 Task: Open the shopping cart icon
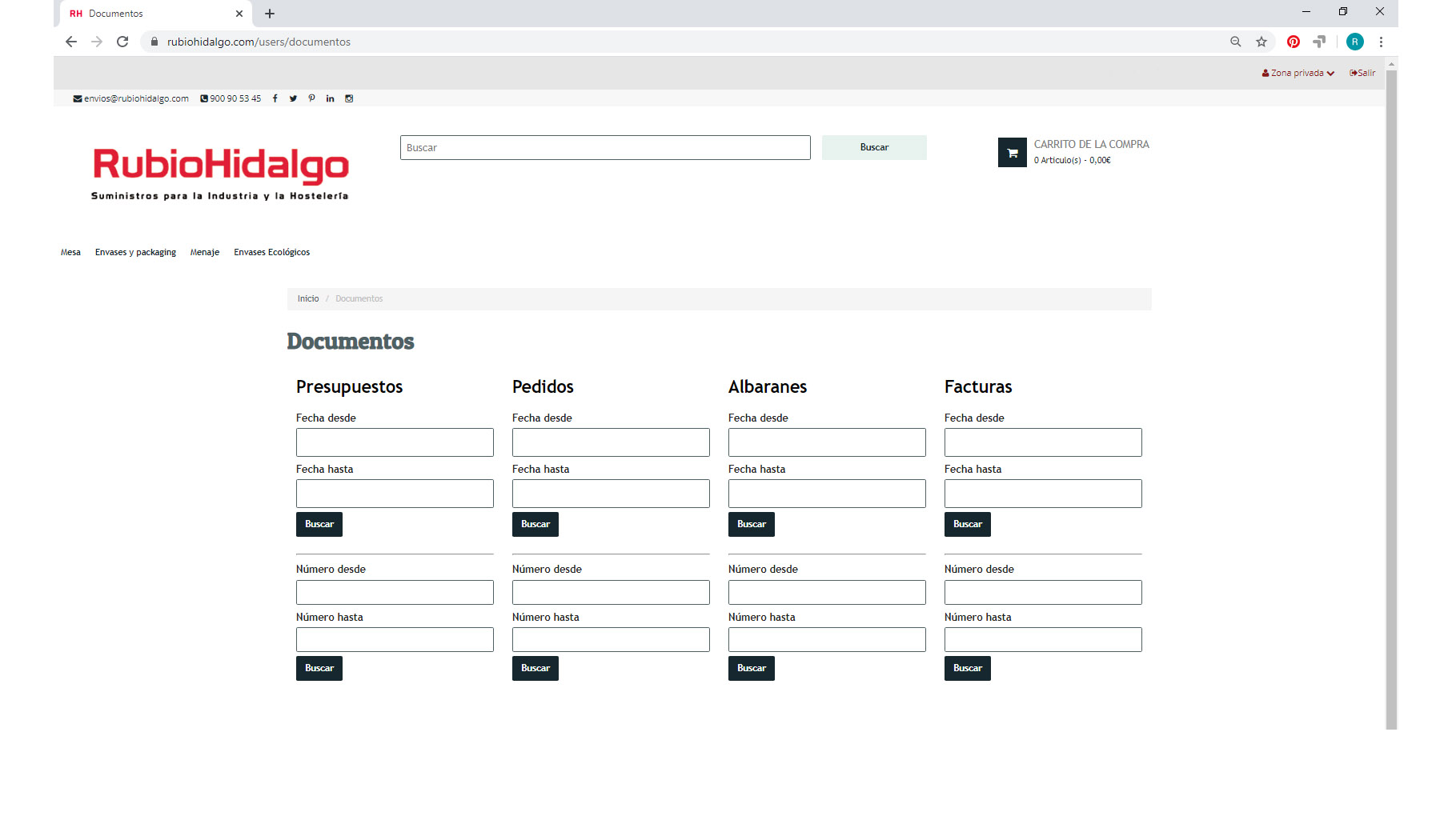tap(1012, 153)
